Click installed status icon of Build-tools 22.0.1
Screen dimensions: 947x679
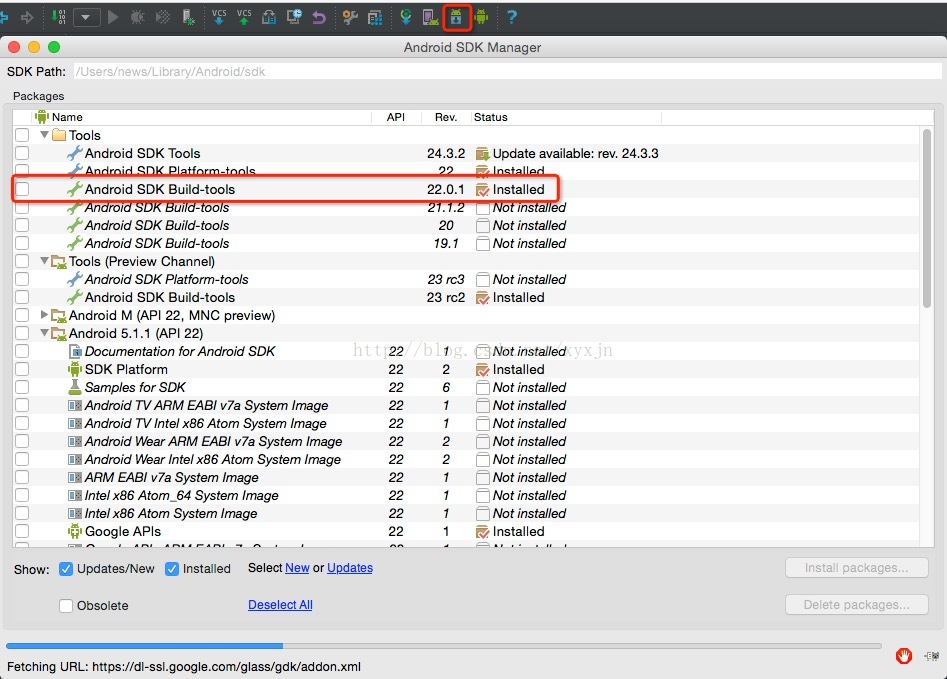tap(482, 190)
